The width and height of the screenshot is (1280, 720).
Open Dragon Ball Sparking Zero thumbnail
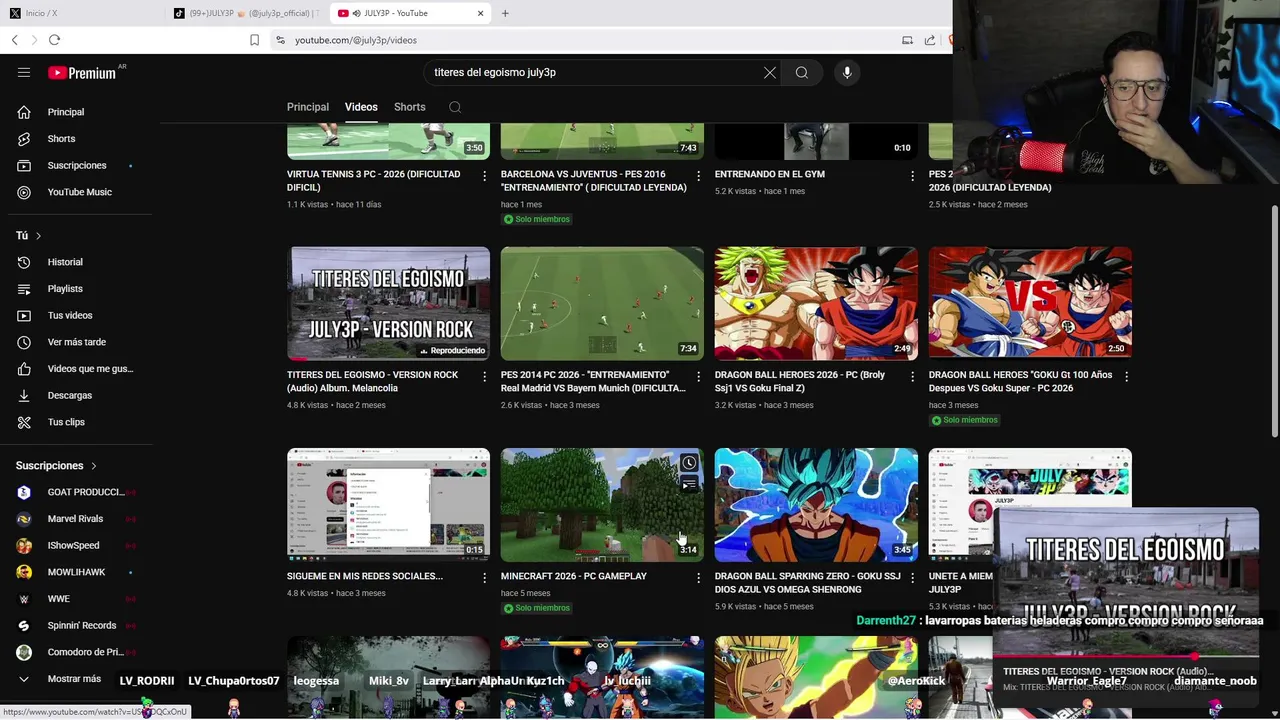(x=816, y=504)
